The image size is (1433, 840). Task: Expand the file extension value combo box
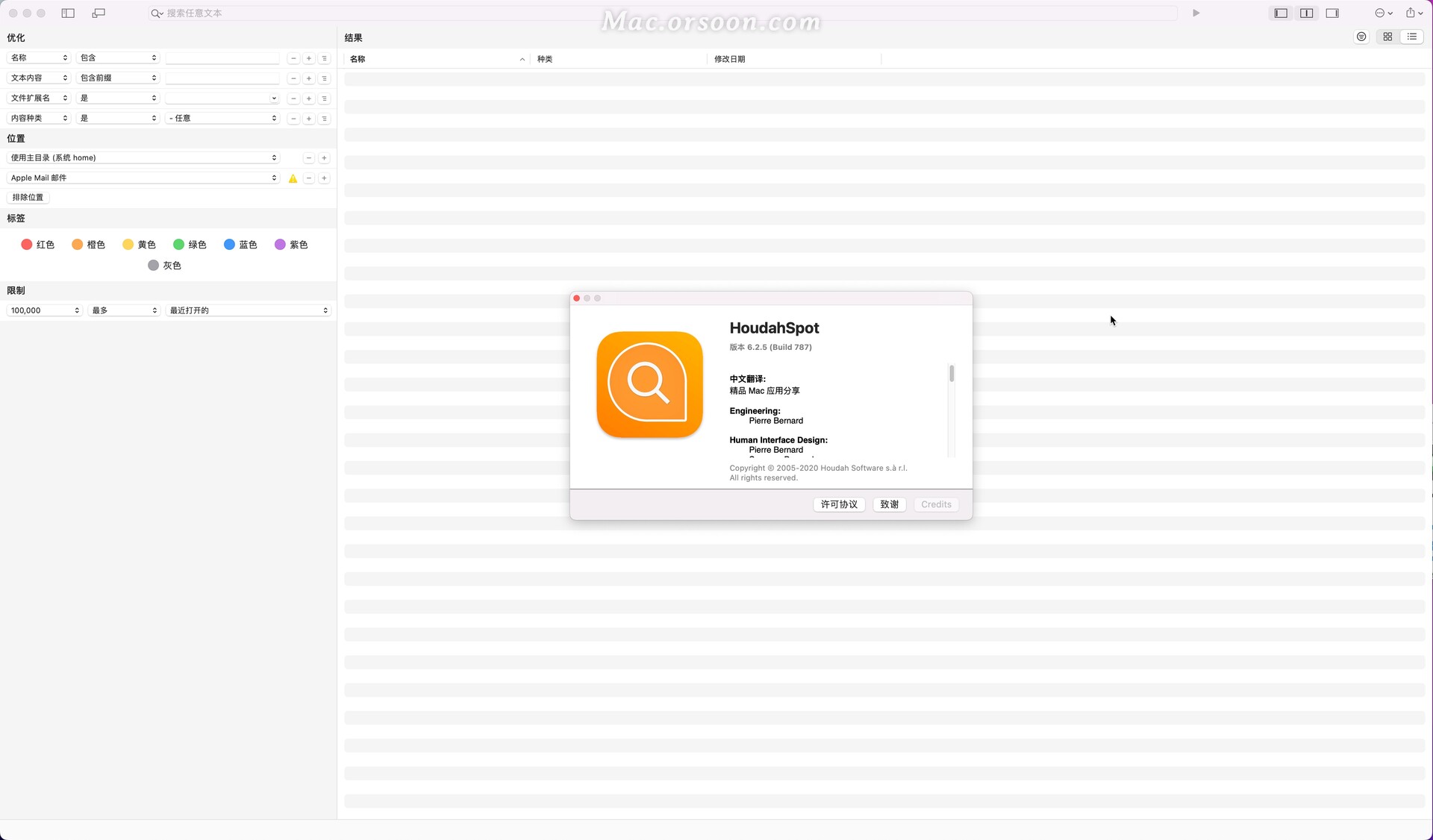coord(274,98)
